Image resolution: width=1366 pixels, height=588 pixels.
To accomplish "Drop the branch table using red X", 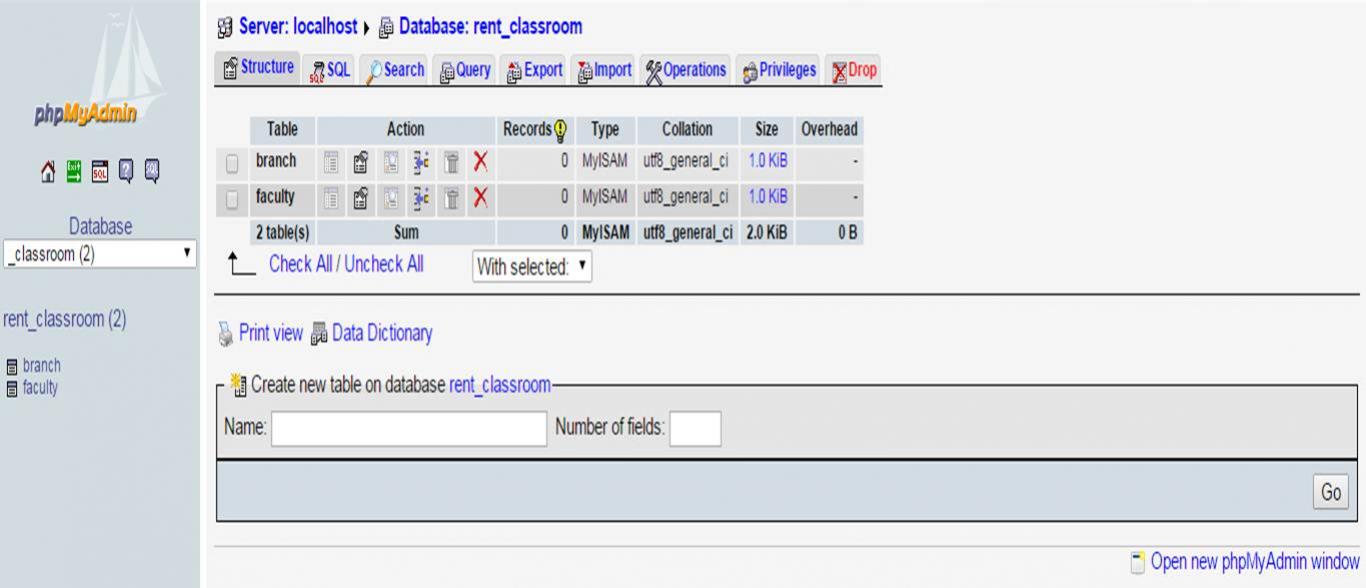I will [x=480, y=161].
